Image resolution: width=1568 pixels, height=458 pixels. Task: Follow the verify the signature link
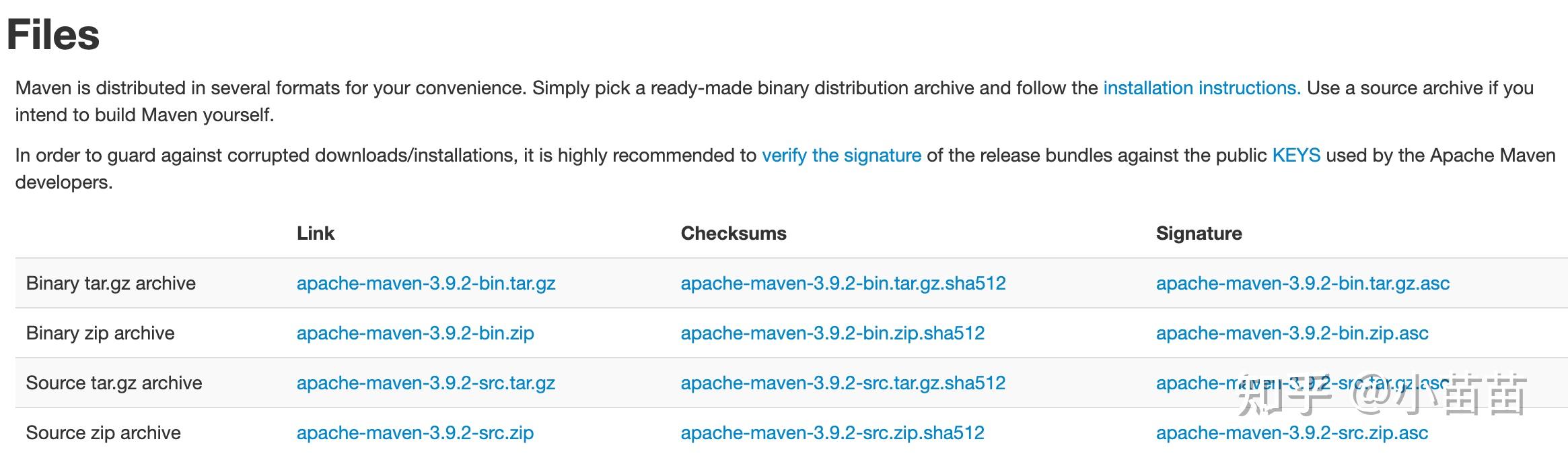[x=841, y=156]
